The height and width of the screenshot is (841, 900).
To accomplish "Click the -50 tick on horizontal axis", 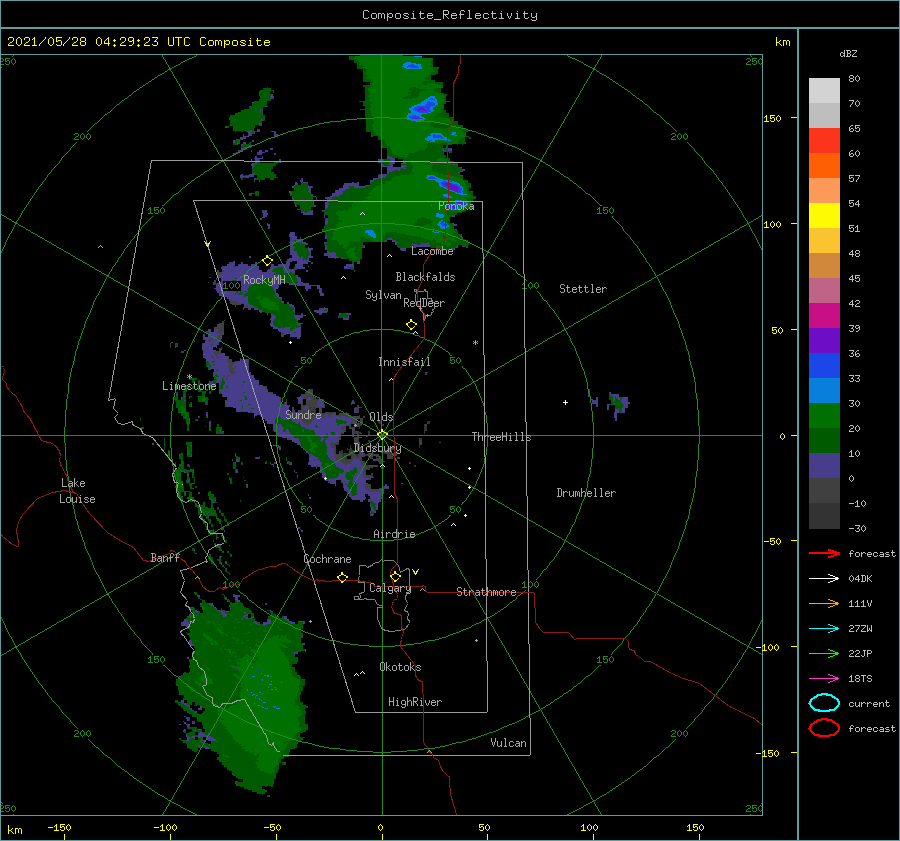I will click(x=271, y=827).
